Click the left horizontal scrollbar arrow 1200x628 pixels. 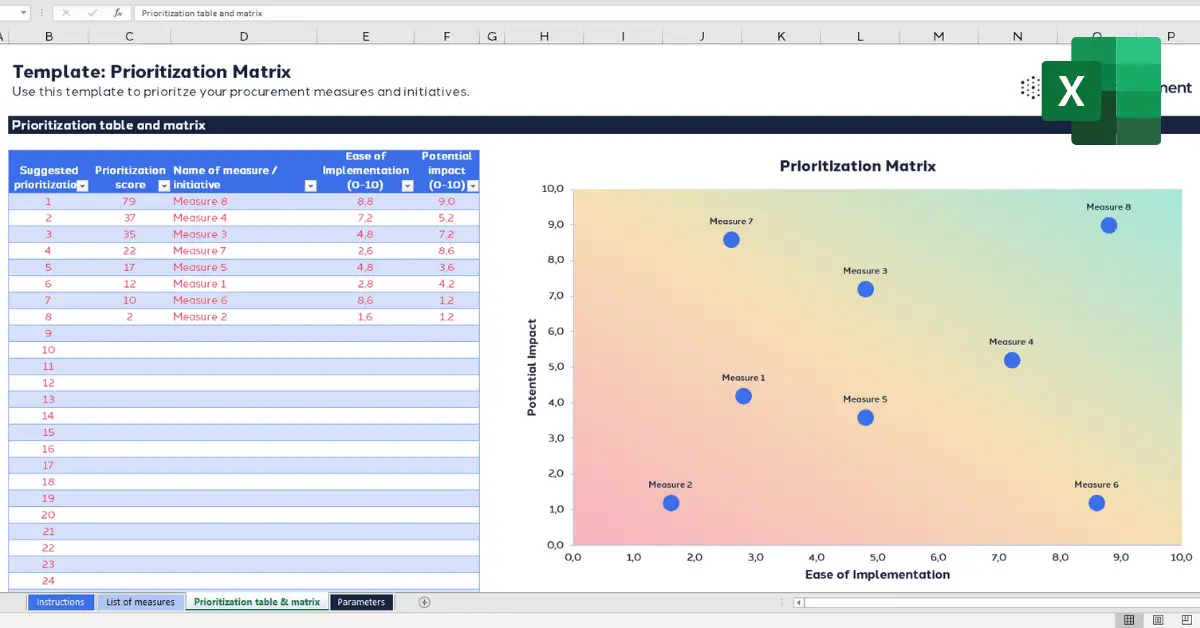click(798, 601)
